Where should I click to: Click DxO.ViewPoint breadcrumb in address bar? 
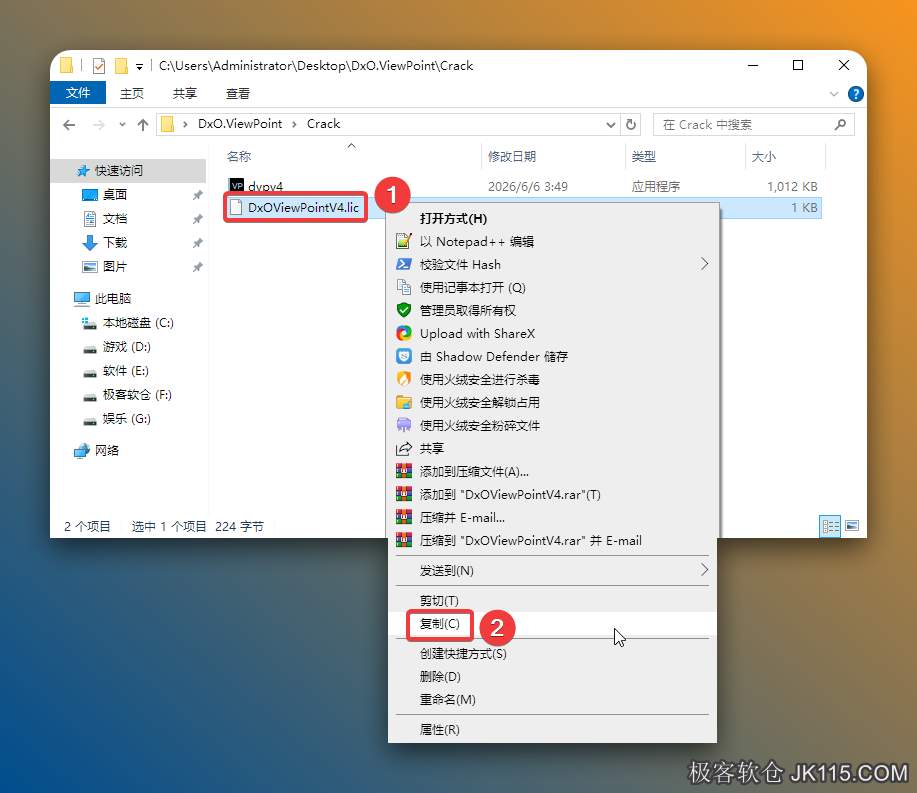240,124
